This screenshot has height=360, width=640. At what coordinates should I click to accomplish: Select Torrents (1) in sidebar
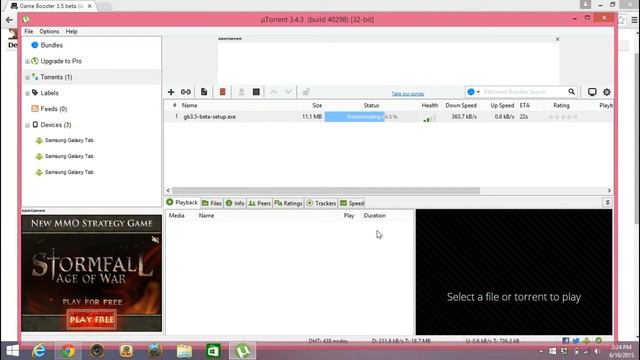[x=56, y=77]
